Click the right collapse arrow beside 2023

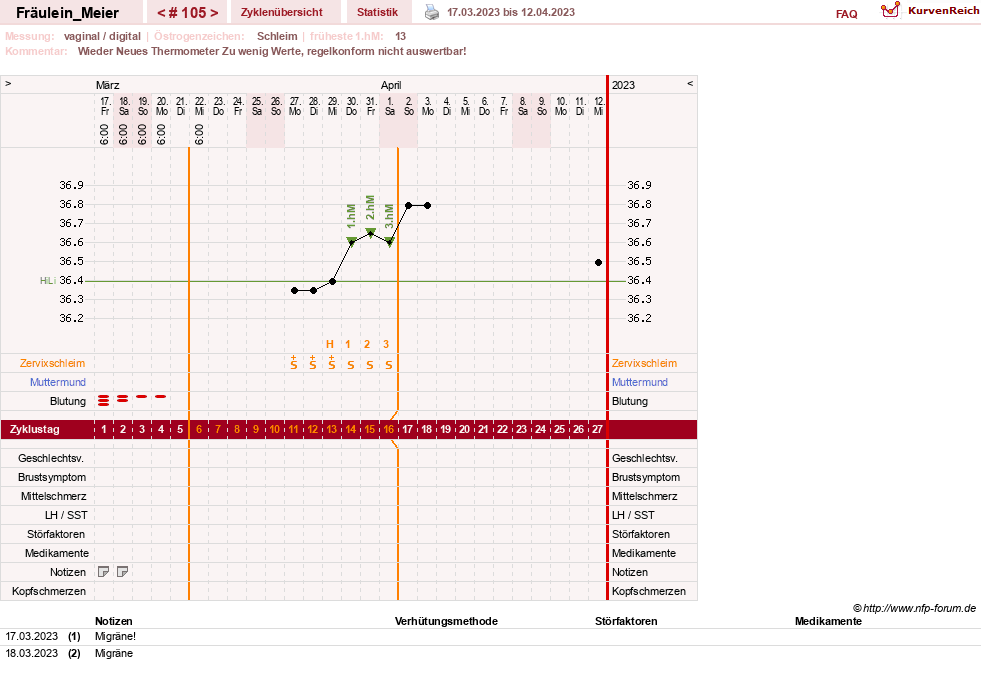coord(690,83)
